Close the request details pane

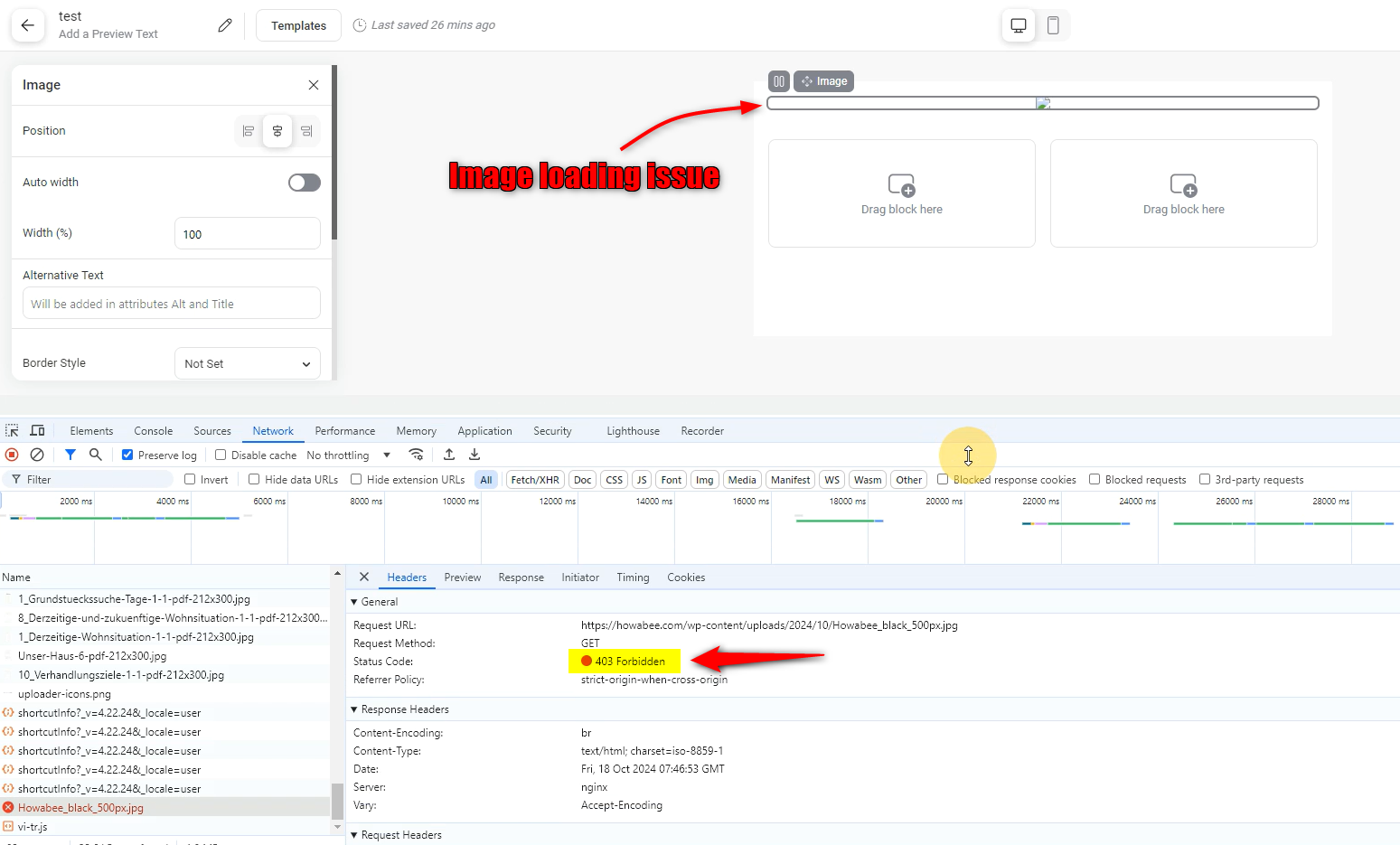[364, 577]
